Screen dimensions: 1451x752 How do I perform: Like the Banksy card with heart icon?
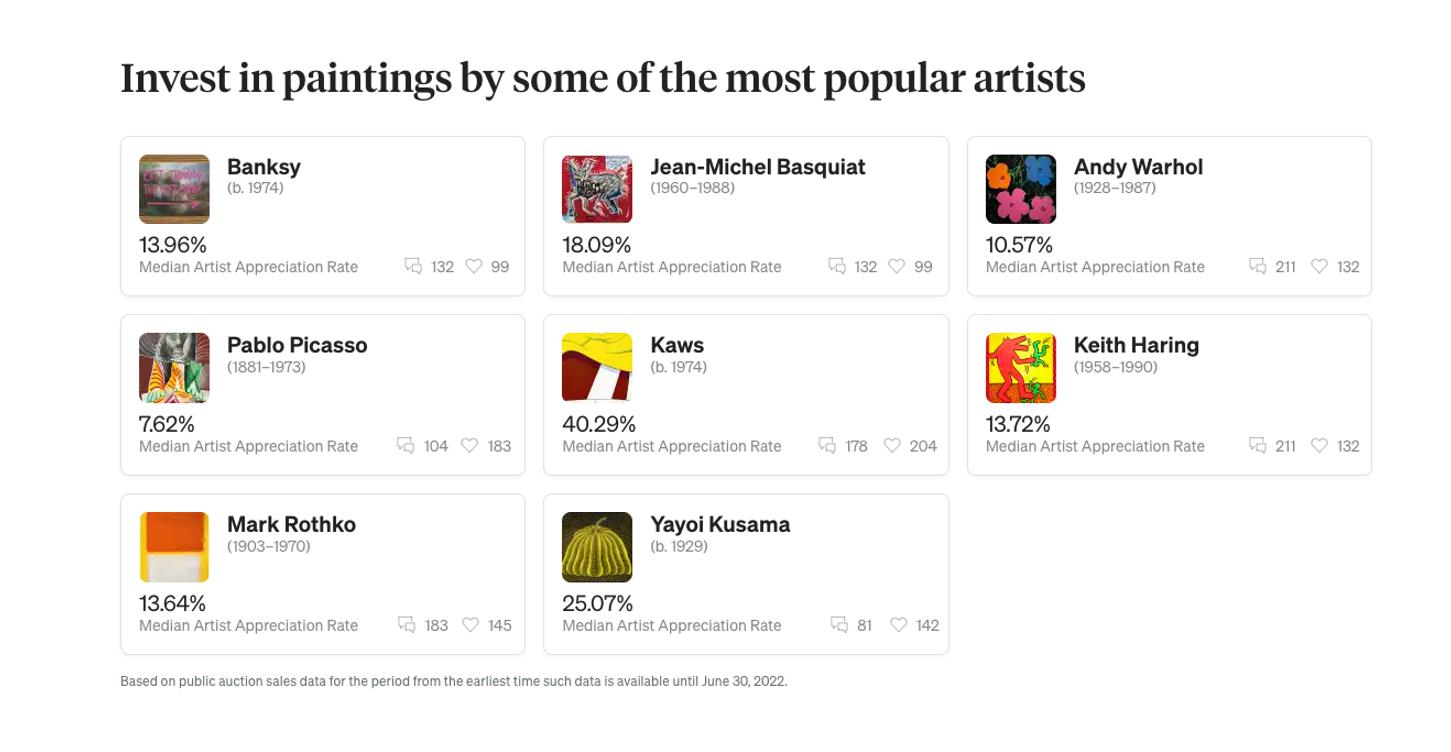pos(474,266)
